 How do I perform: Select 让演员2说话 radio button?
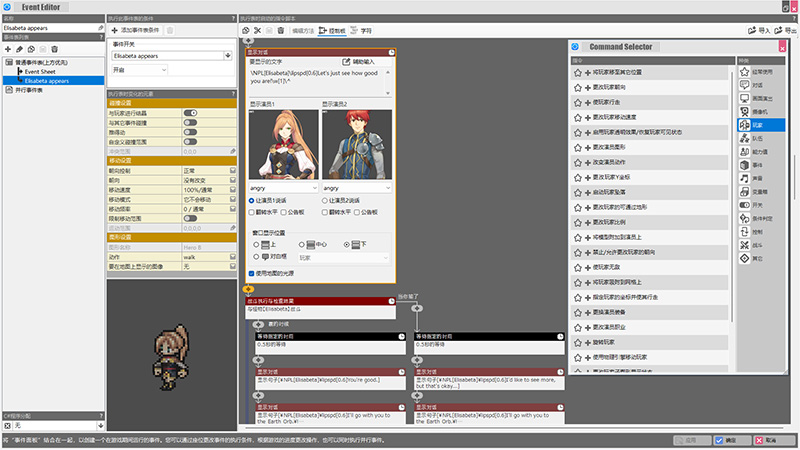click(x=325, y=201)
